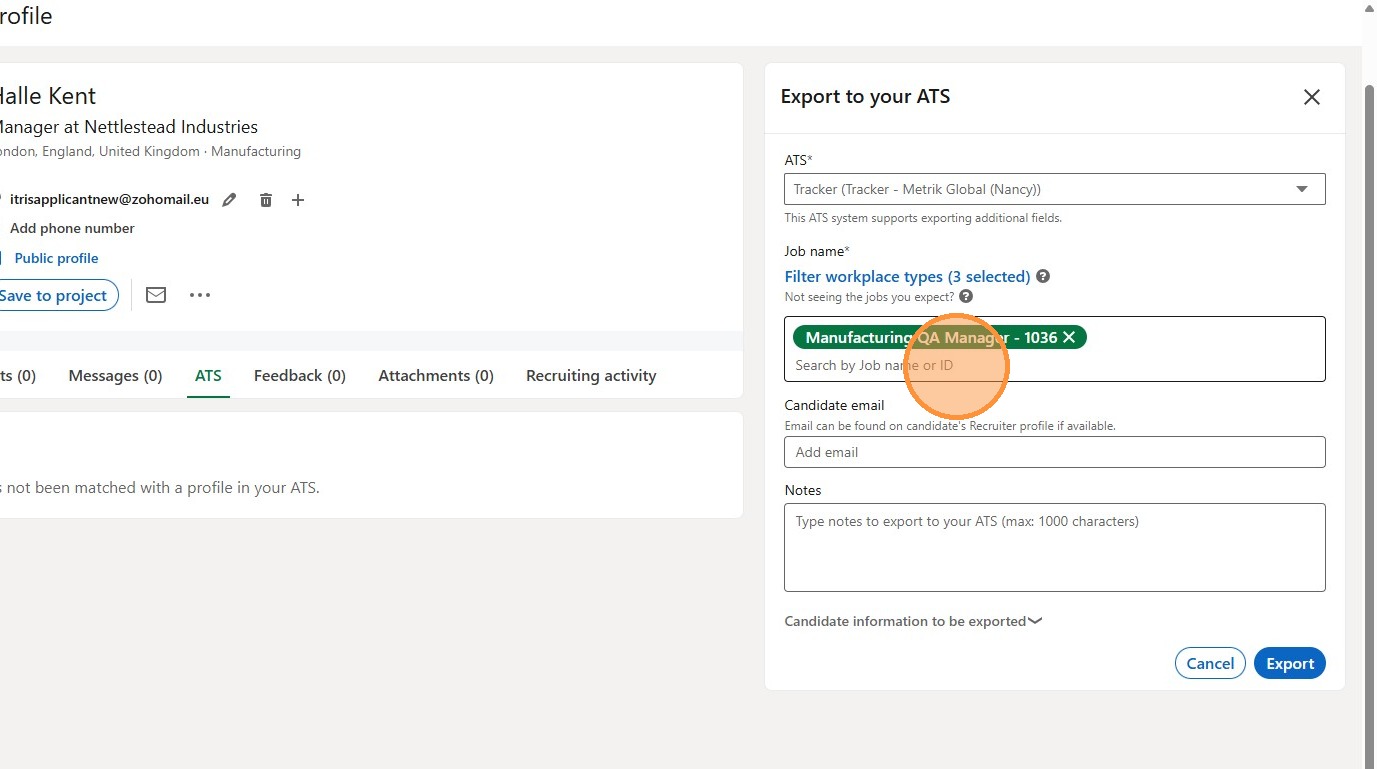1377x769 pixels.
Task: Click the delete email trash icon
Action: [x=266, y=200]
